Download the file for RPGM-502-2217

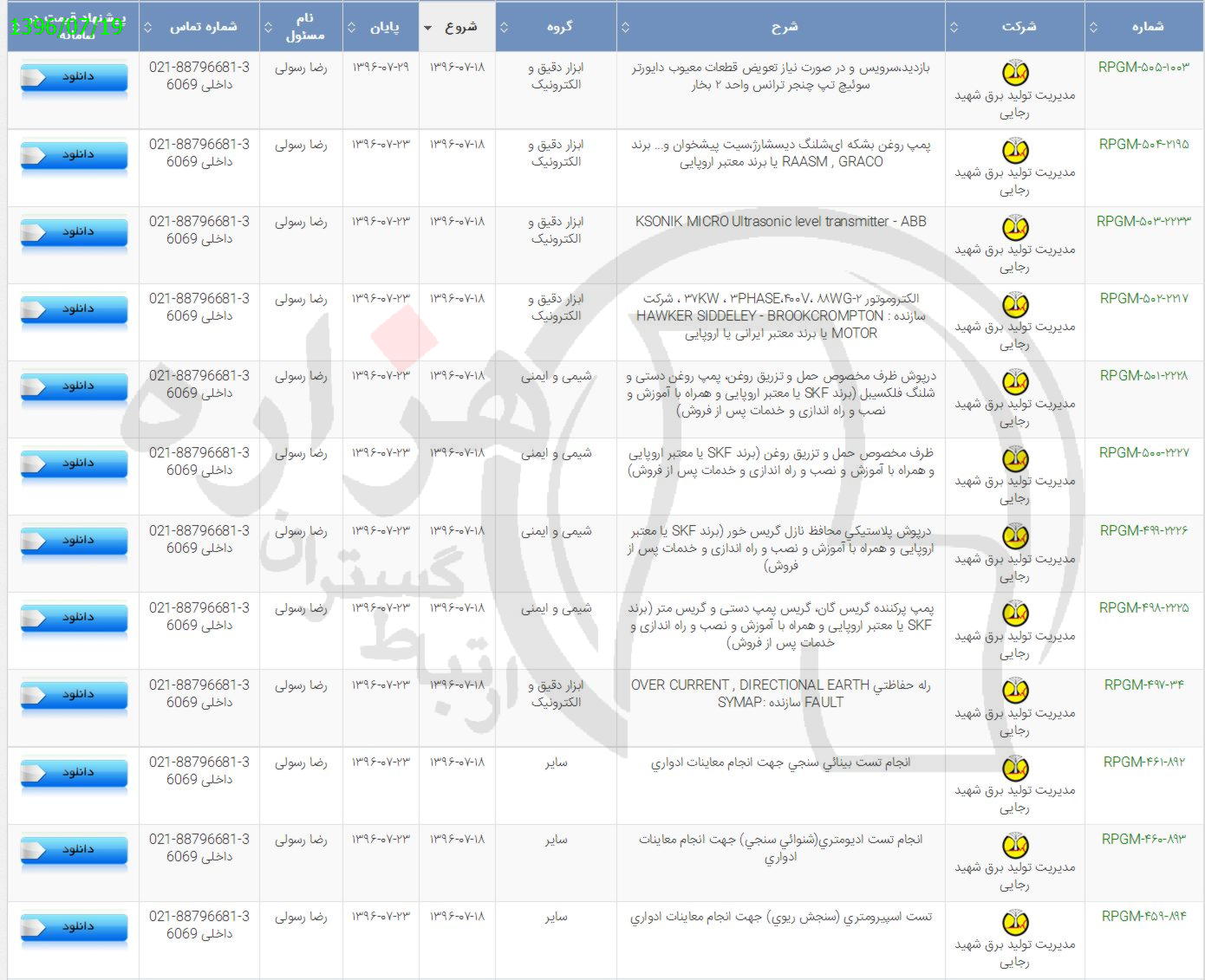[x=74, y=308]
